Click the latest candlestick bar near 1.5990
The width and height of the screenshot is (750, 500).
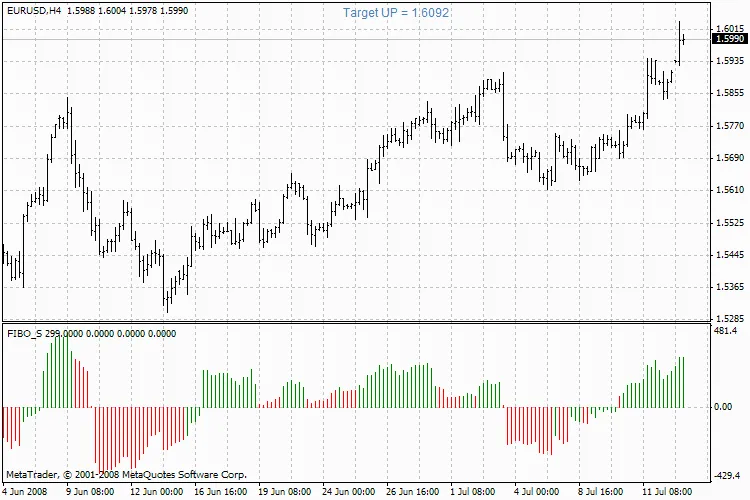[x=684, y=39]
